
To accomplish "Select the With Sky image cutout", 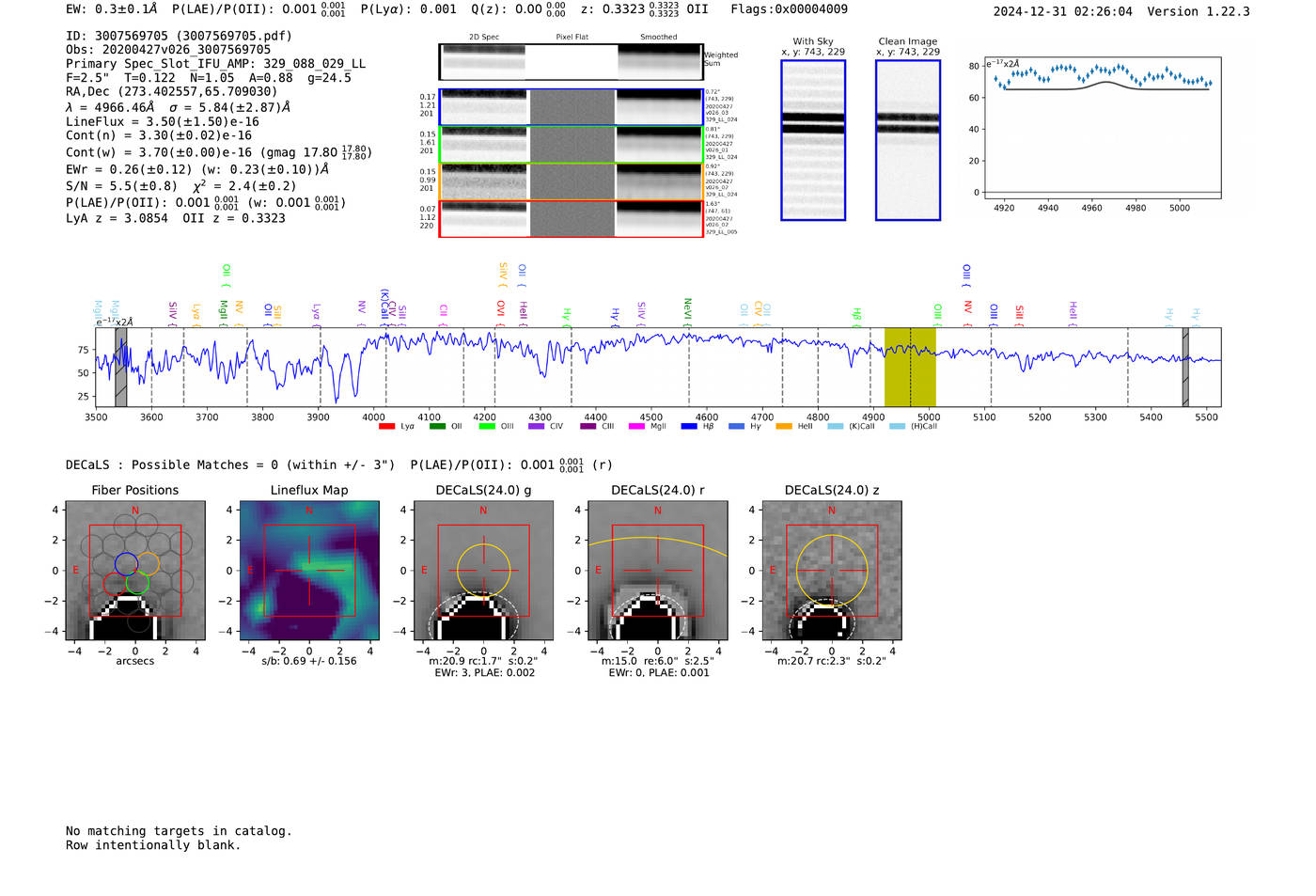I will (813, 141).
